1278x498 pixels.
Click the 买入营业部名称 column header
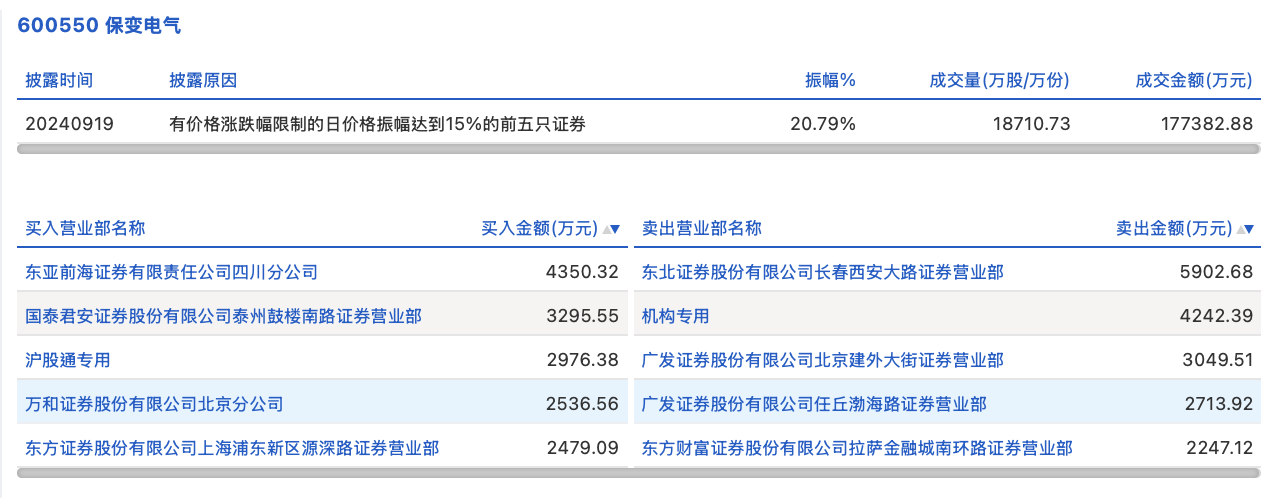[85, 228]
